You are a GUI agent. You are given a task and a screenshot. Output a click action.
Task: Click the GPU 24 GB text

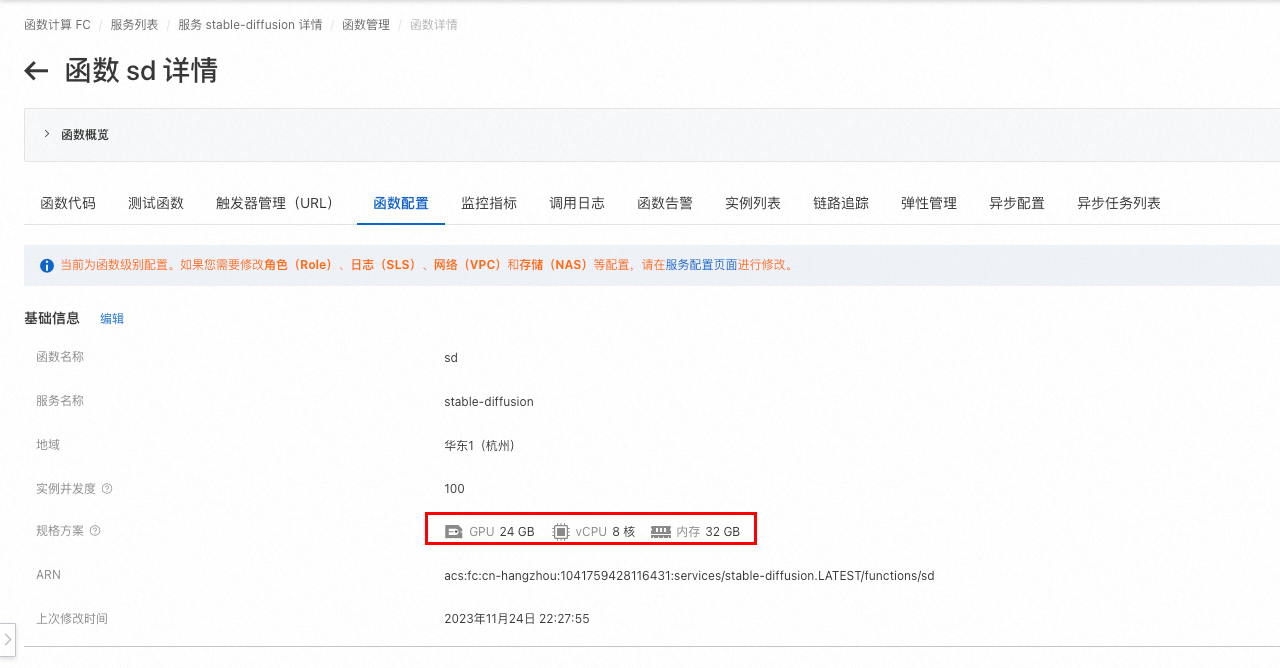pos(502,532)
